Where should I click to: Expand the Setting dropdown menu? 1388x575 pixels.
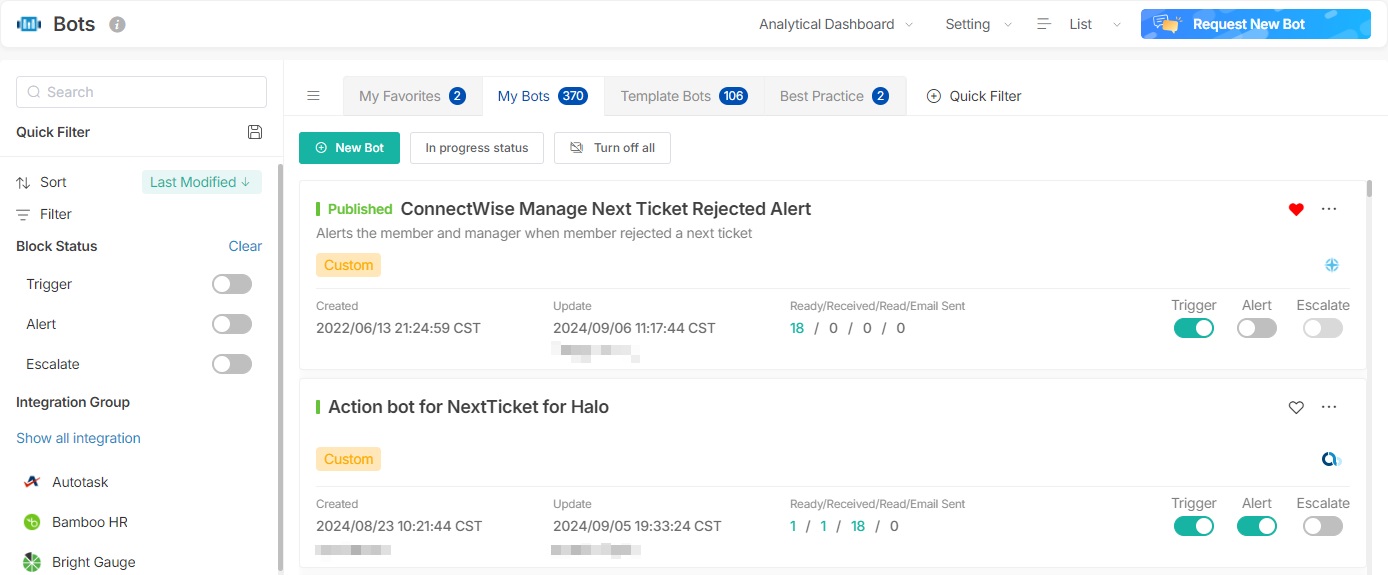978,24
